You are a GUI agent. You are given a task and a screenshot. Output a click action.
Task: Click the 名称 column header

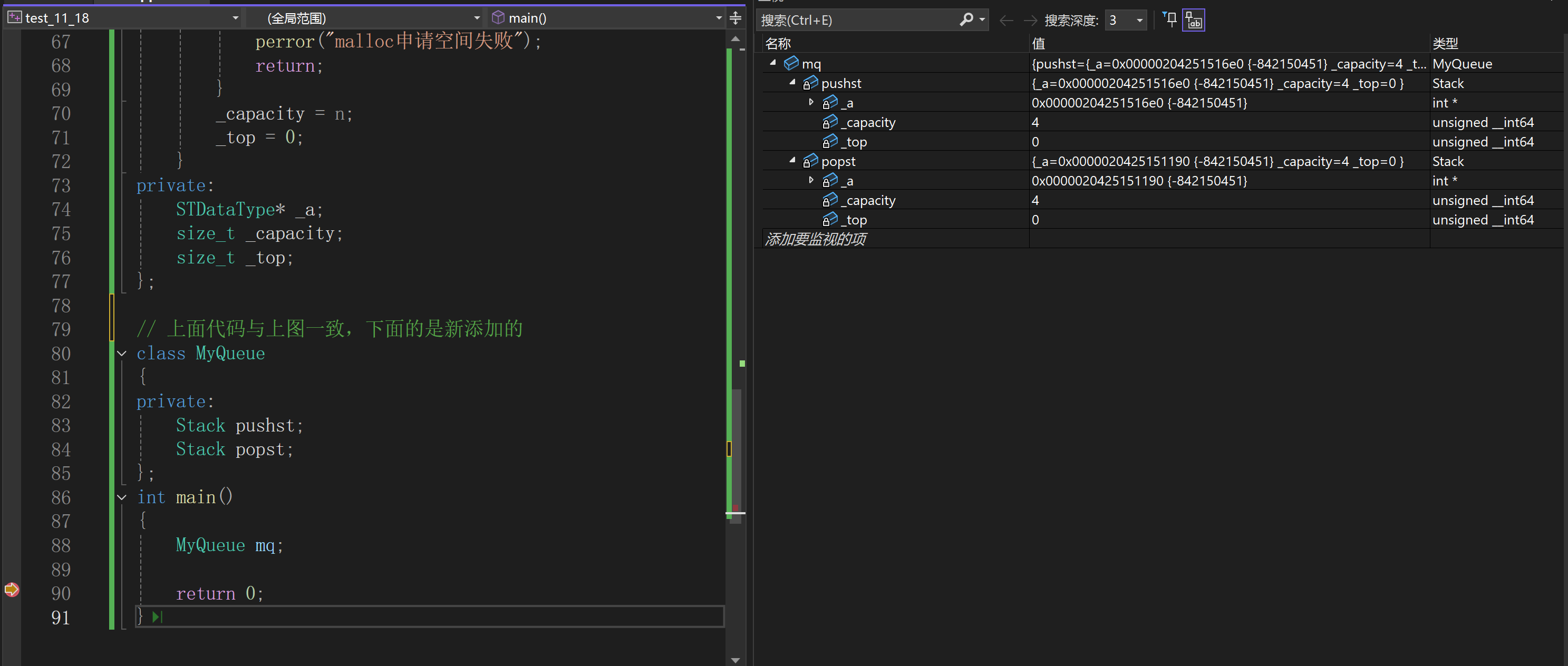click(778, 43)
